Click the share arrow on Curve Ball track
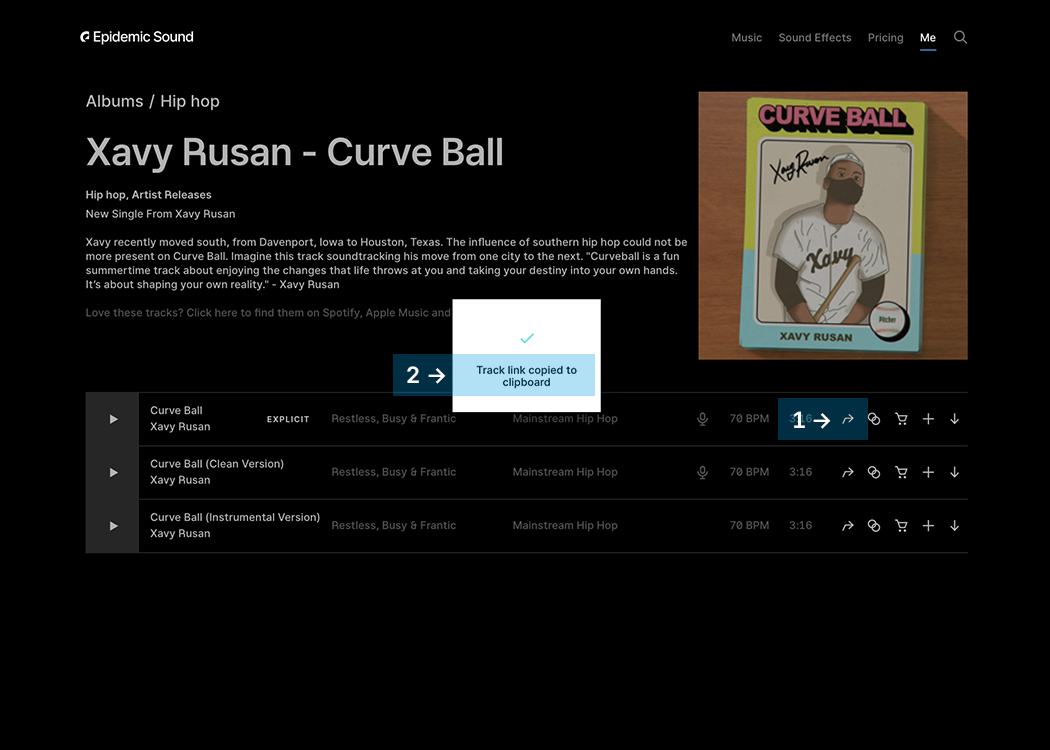 coord(847,420)
